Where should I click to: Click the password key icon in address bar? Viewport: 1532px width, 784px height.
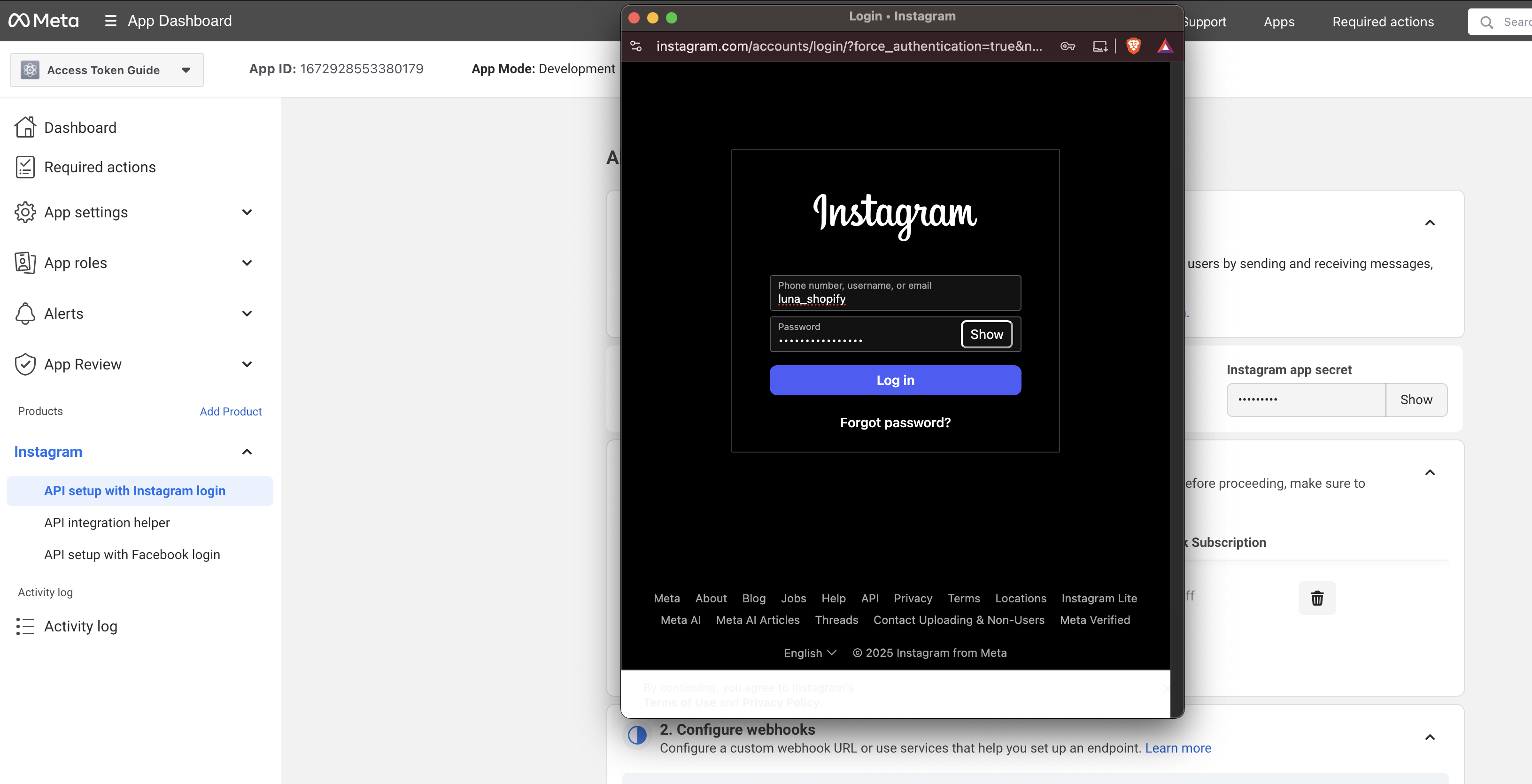tap(1068, 46)
